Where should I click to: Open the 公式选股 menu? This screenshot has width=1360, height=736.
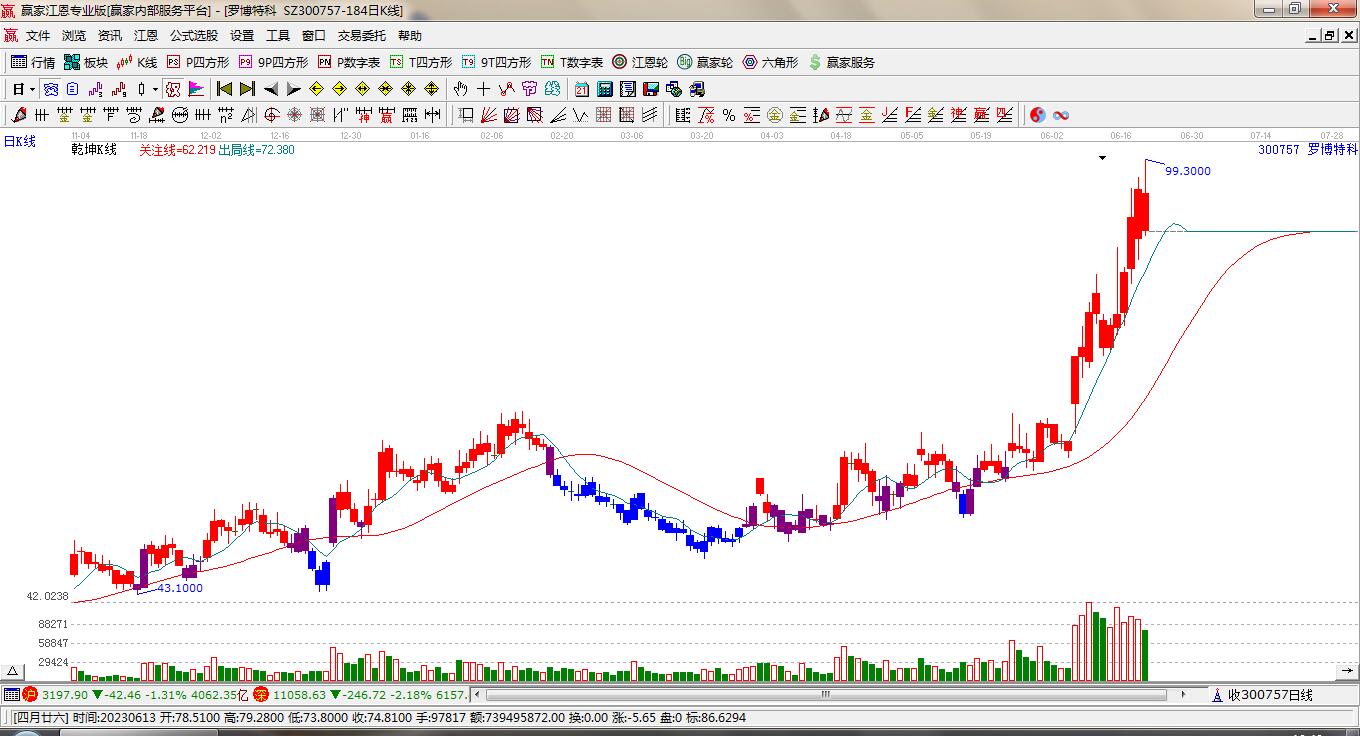coord(193,35)
